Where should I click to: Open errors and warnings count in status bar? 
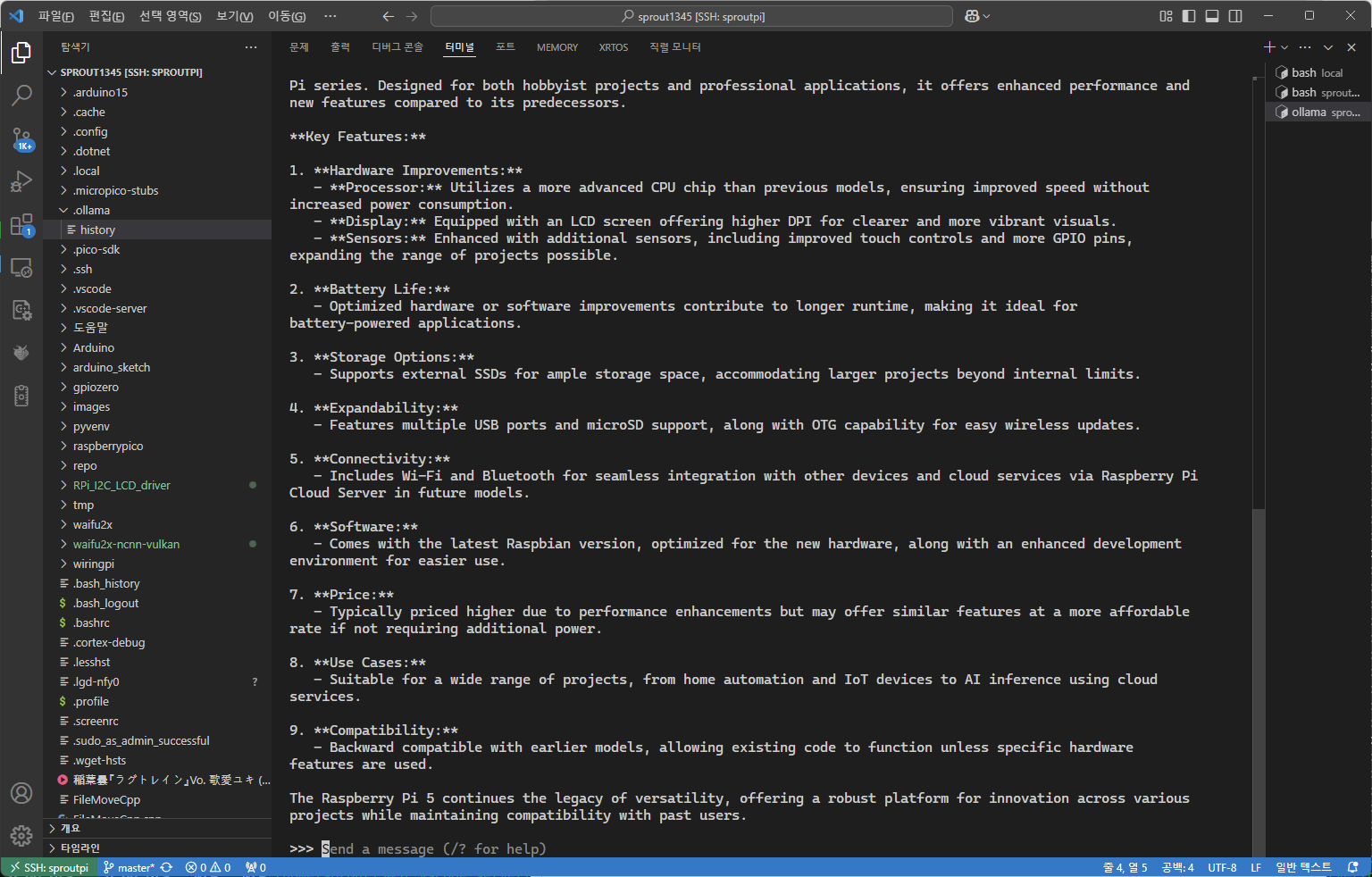click(x=208, y=867)
